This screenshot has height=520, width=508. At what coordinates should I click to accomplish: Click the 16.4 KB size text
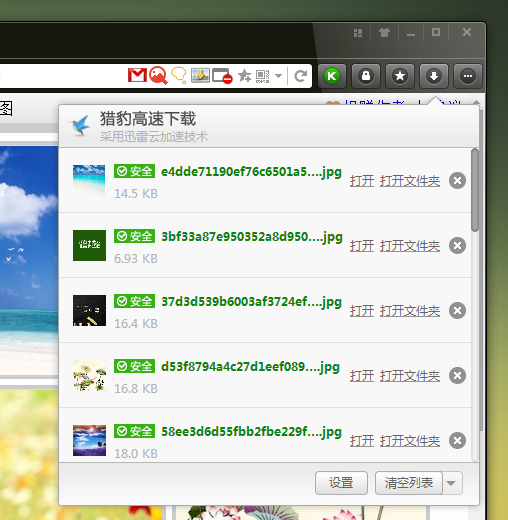(136, 324)
